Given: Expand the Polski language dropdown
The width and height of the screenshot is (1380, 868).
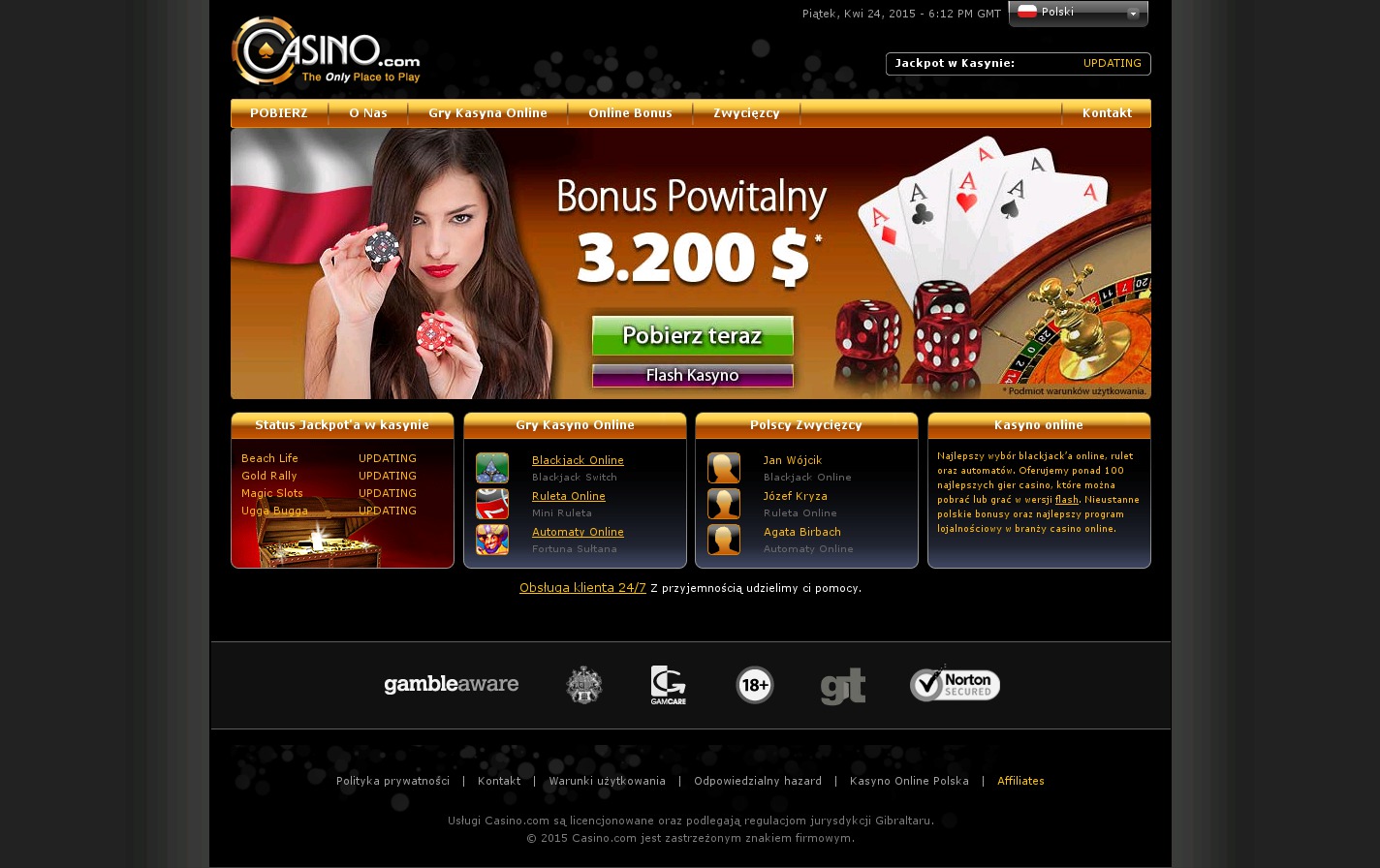Looking at the screenshot, I should [x=1133, y=14].
